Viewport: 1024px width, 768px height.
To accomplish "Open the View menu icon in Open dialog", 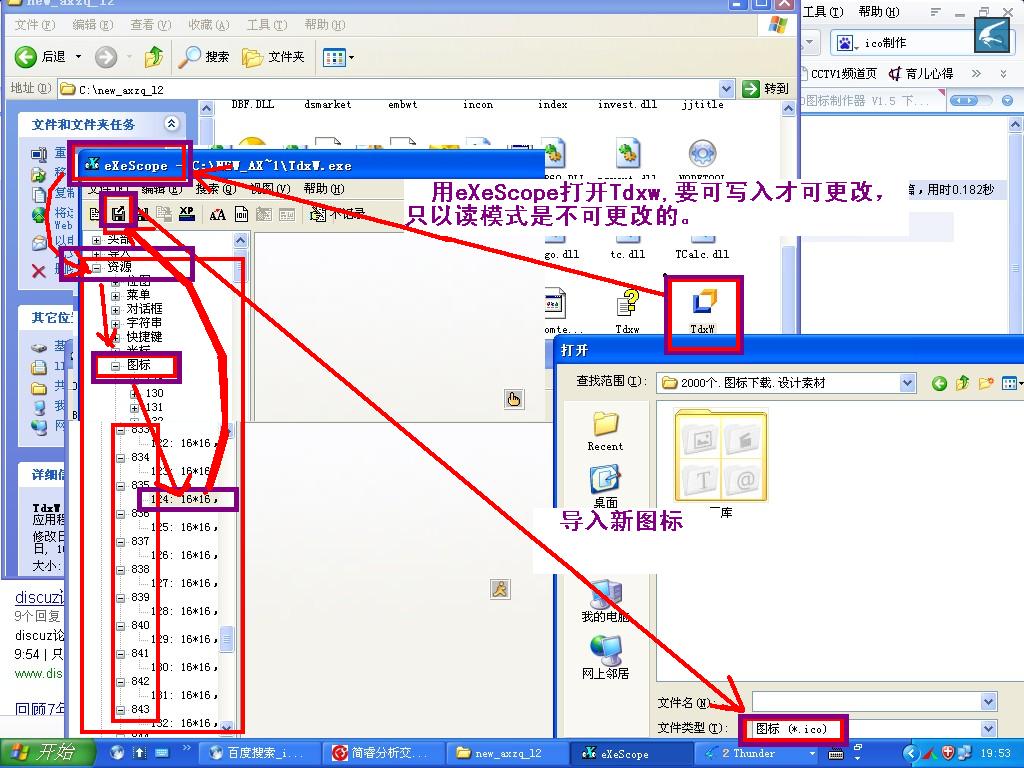I will click(x=1011, y=383).
